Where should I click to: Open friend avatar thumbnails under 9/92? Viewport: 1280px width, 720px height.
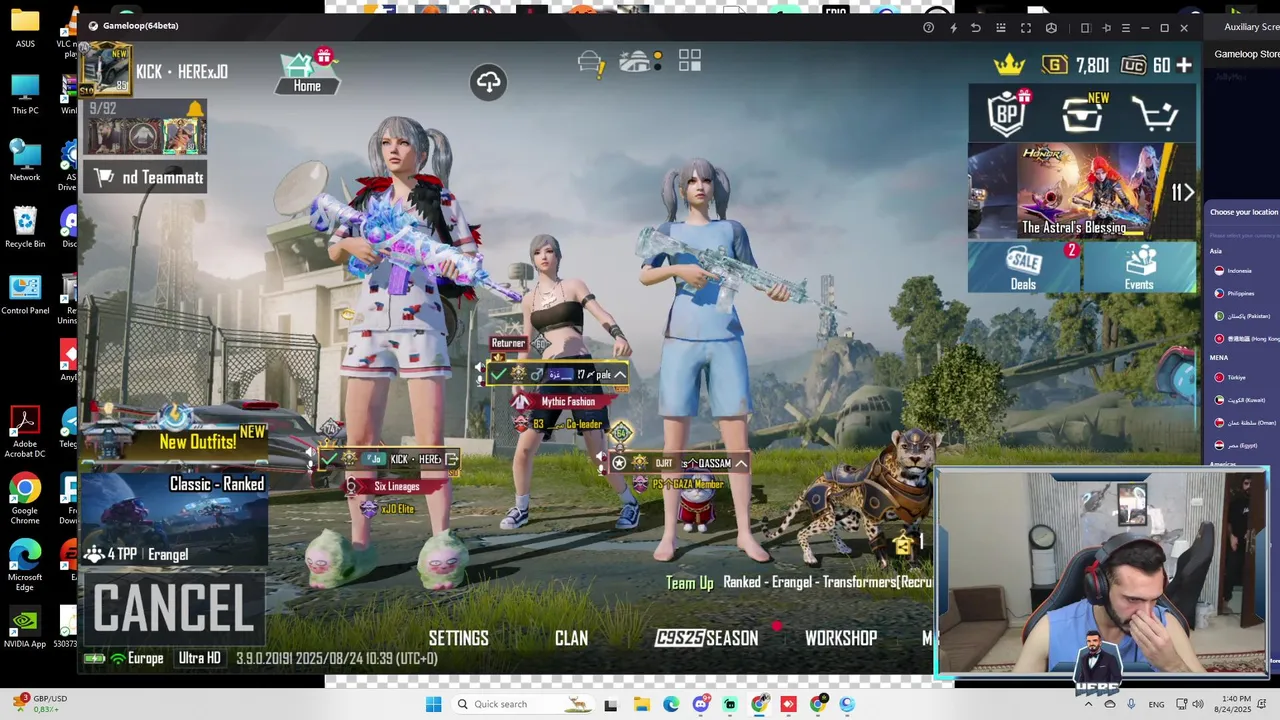pyautogui.click(x=146, y=136)
